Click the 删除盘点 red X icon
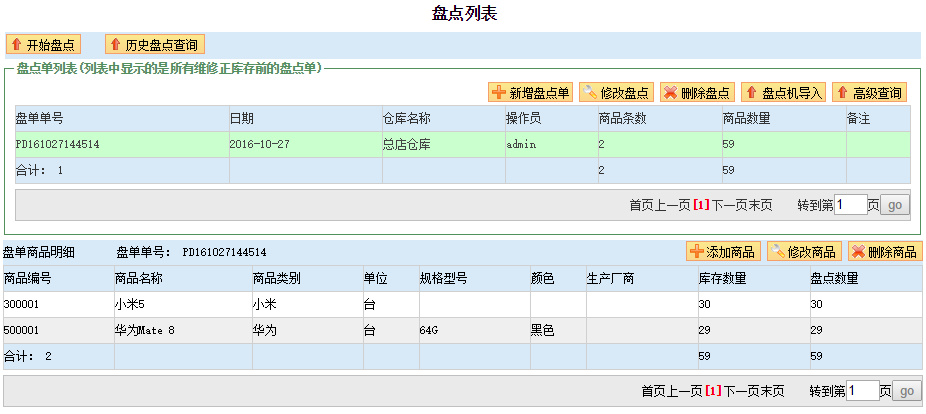 669,93
